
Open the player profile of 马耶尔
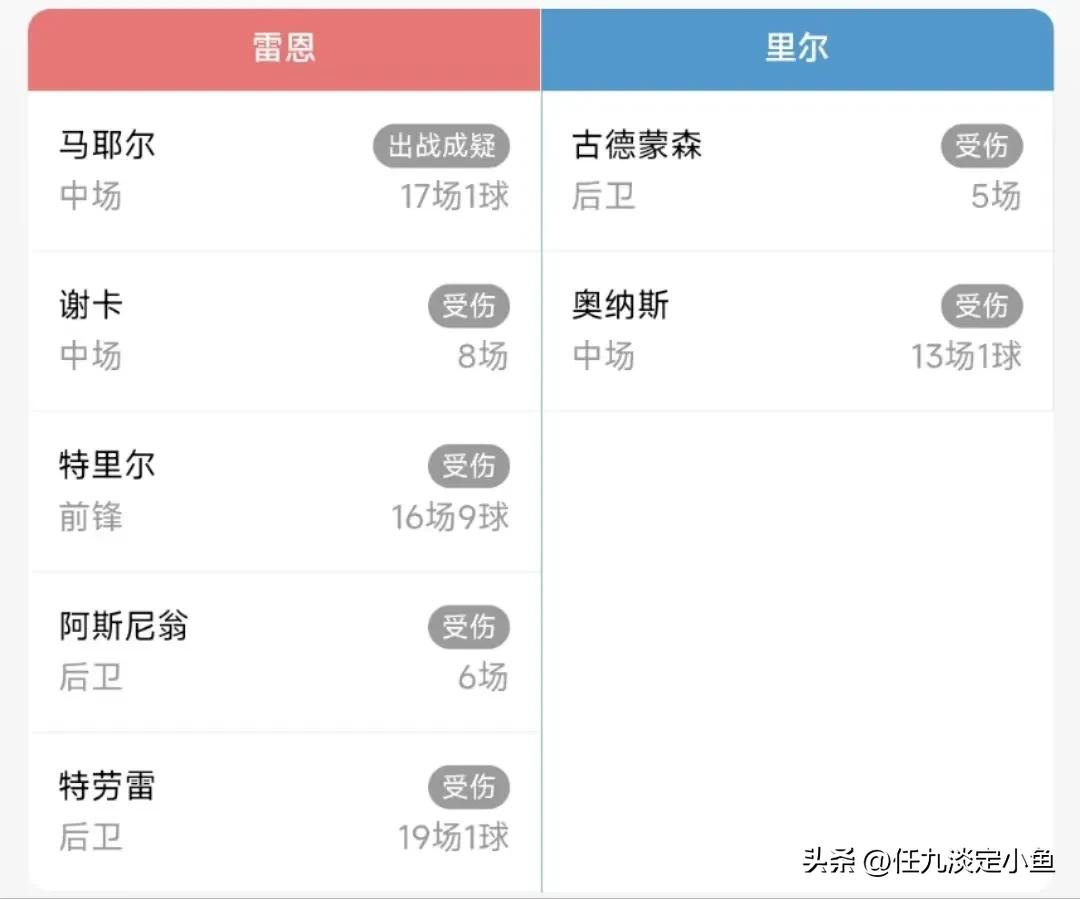pos(107,145)
